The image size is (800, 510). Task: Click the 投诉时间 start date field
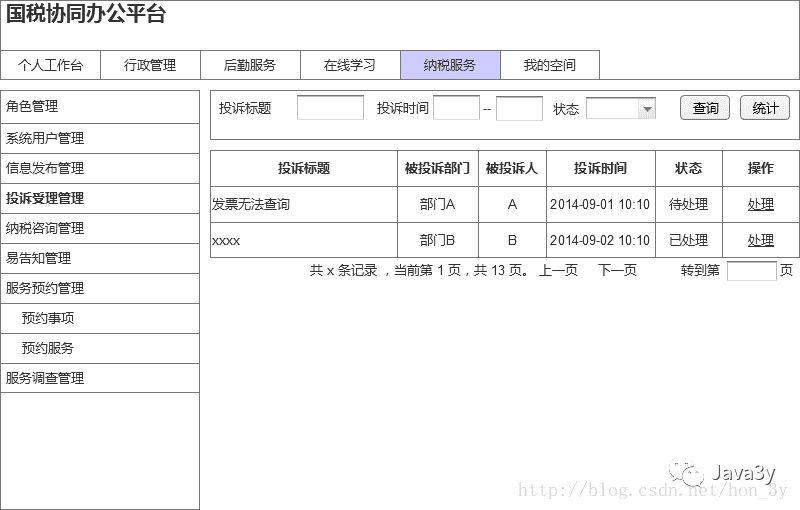point(456,108)
